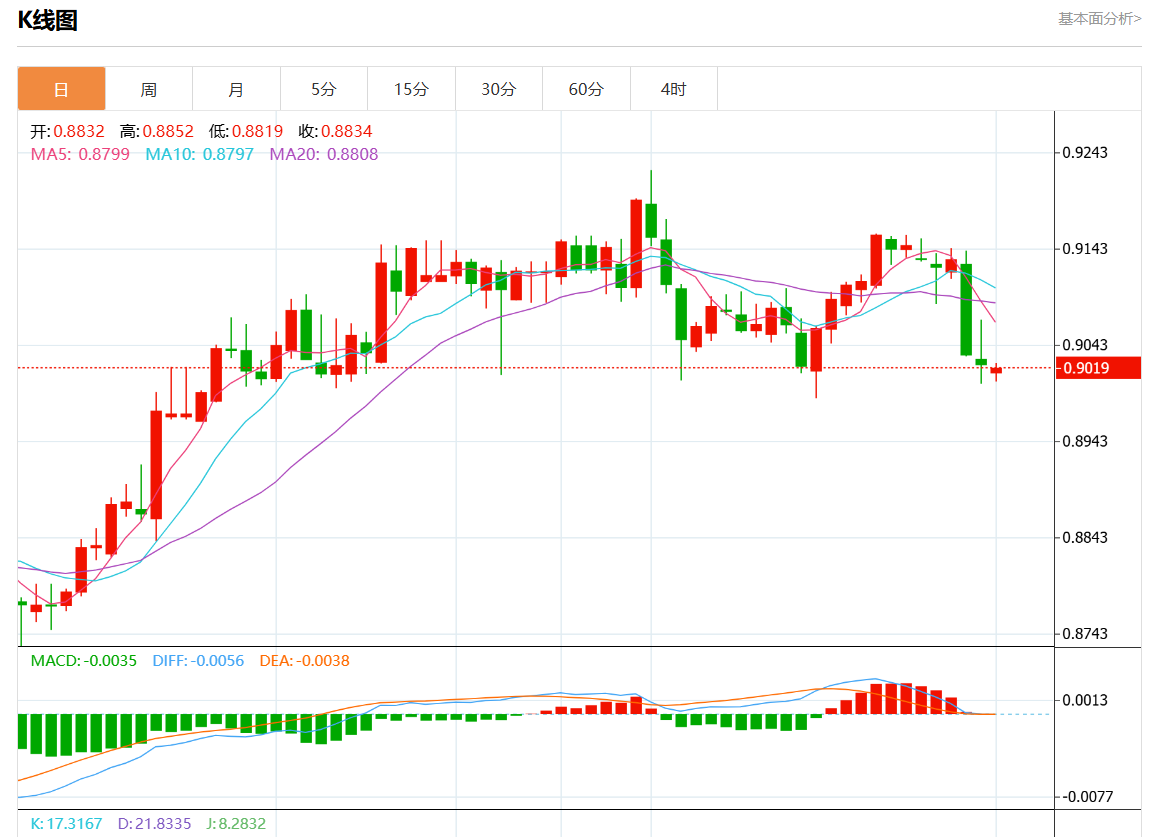Switch to the 月 monthly tab
The height and width of the screenshot is (837, 1158).
pyautogui.click(x=236, y=89)
